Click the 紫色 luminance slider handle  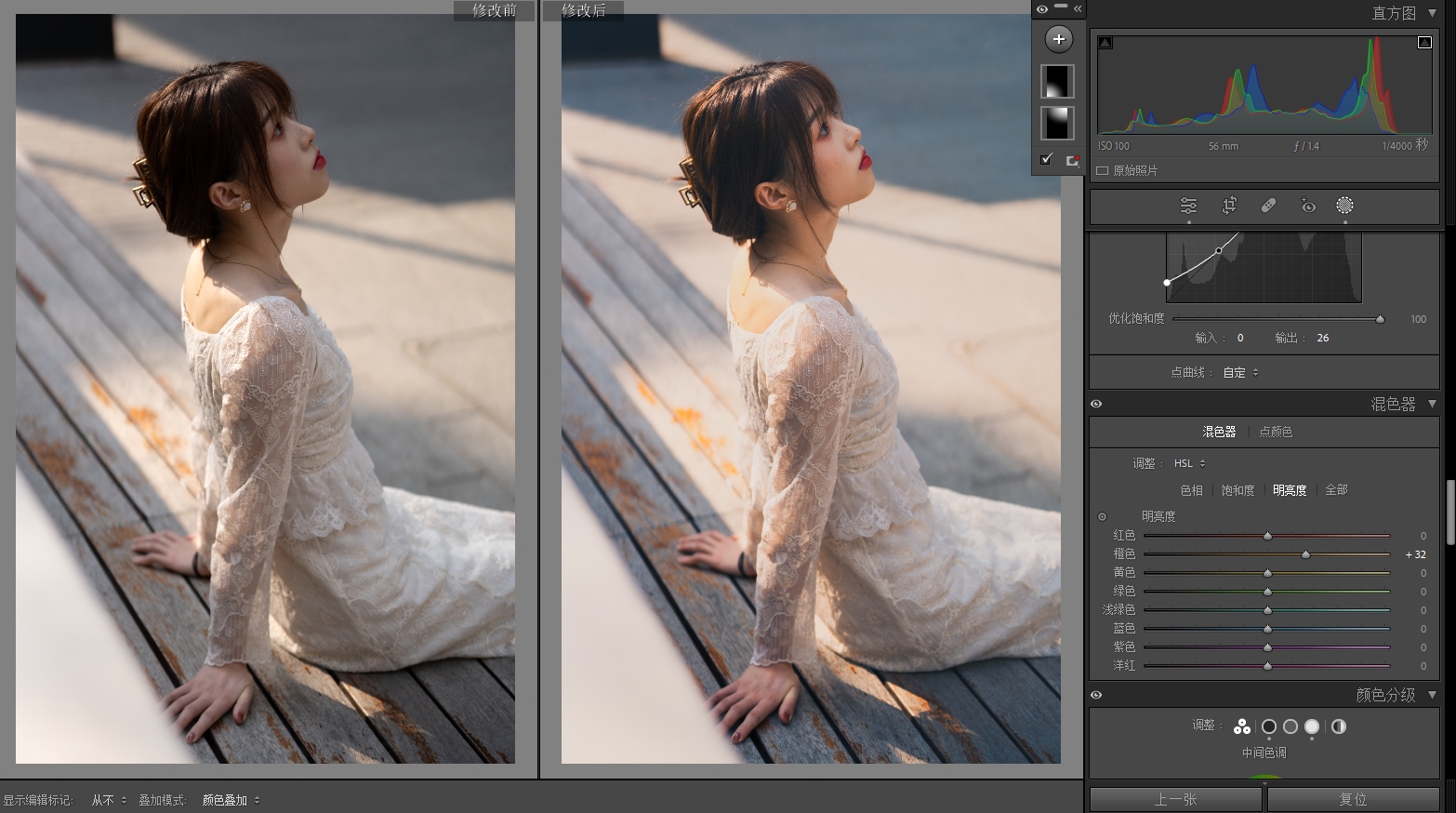pyautogui.click(x=1267, y=647)
